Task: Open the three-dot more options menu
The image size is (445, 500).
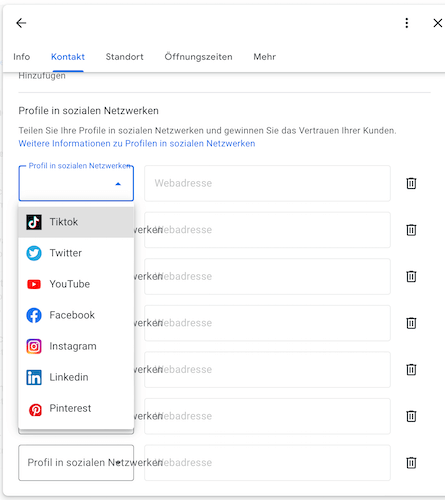Action: click(x=406, y=23)
